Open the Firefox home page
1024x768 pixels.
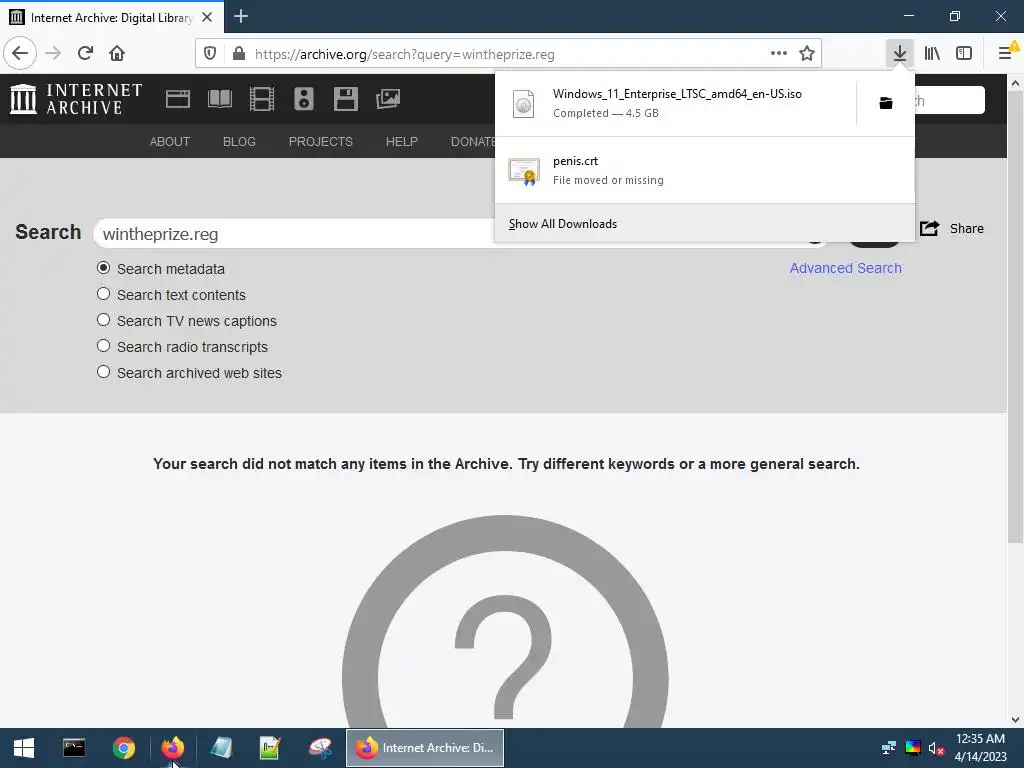pos(117,54)
